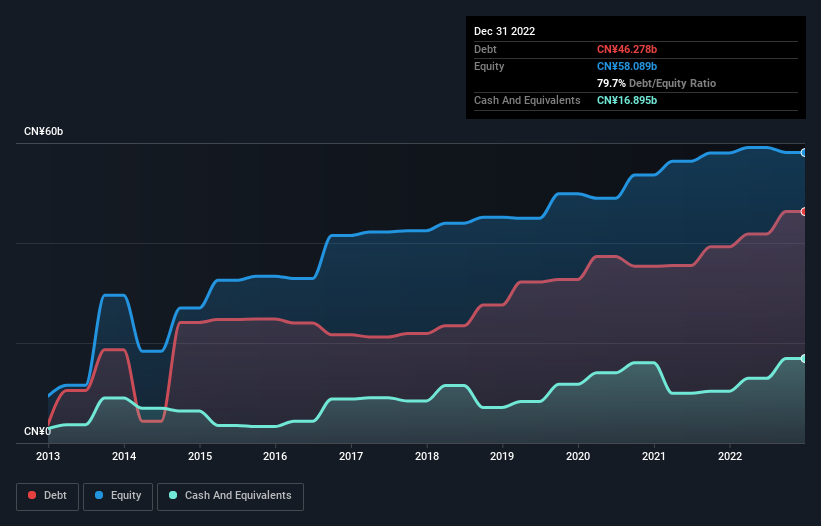Click the 2013 x-axis label
Viewport: 821px width, 526px height.
(x=48, y=456)
